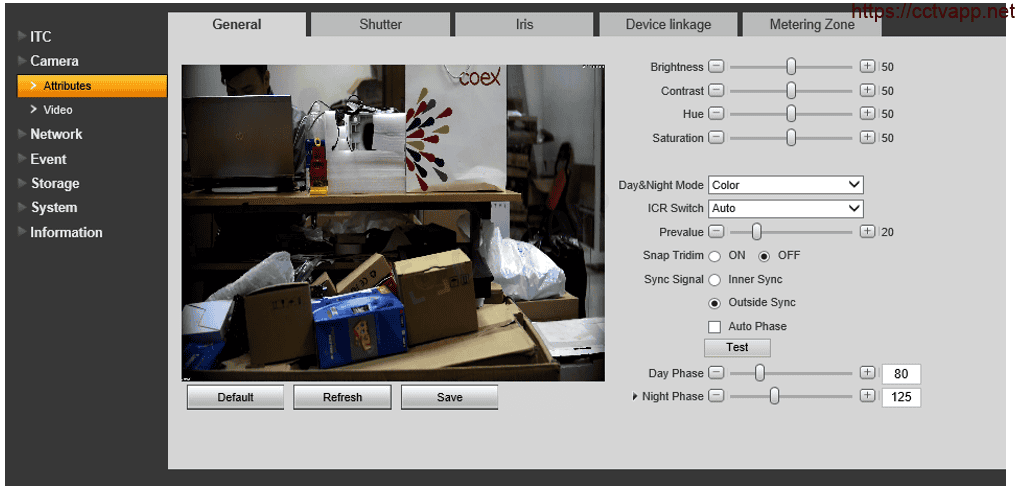Click the Brightness minus icon
This screenshot has width=1018, height=492.
pyautogui.click(x=716, y=67)
